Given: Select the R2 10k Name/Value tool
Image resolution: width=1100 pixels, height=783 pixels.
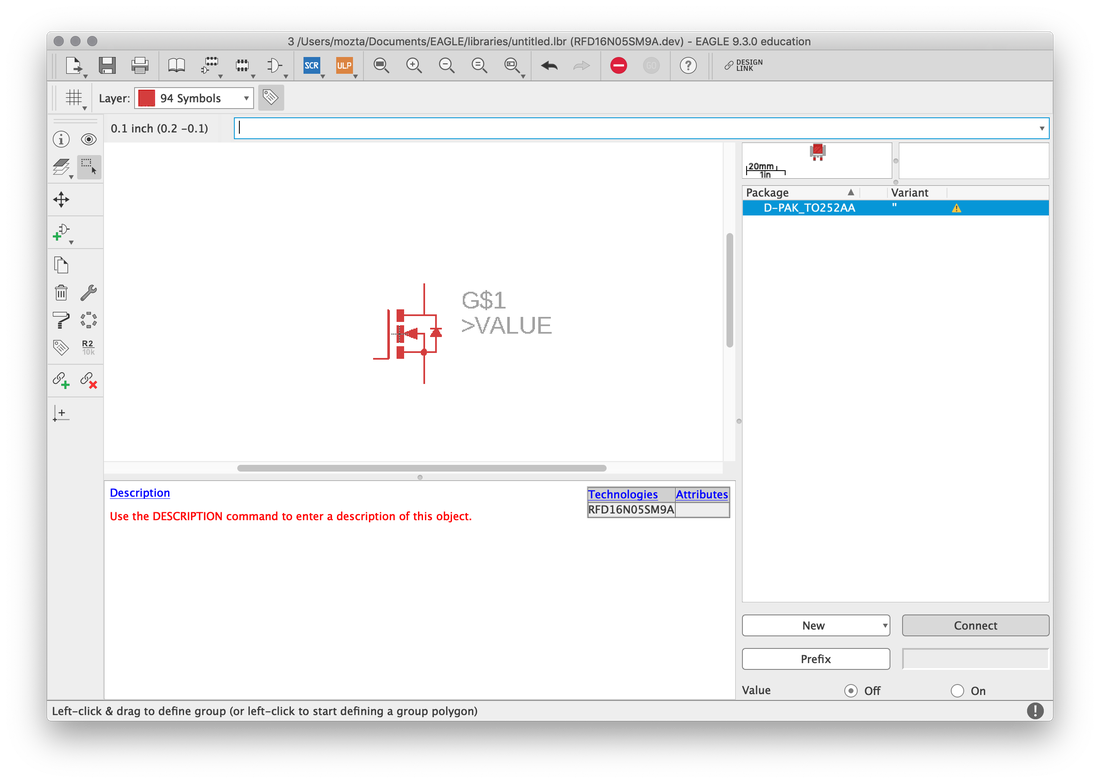Looking at the screenshot, I should 88,347.
